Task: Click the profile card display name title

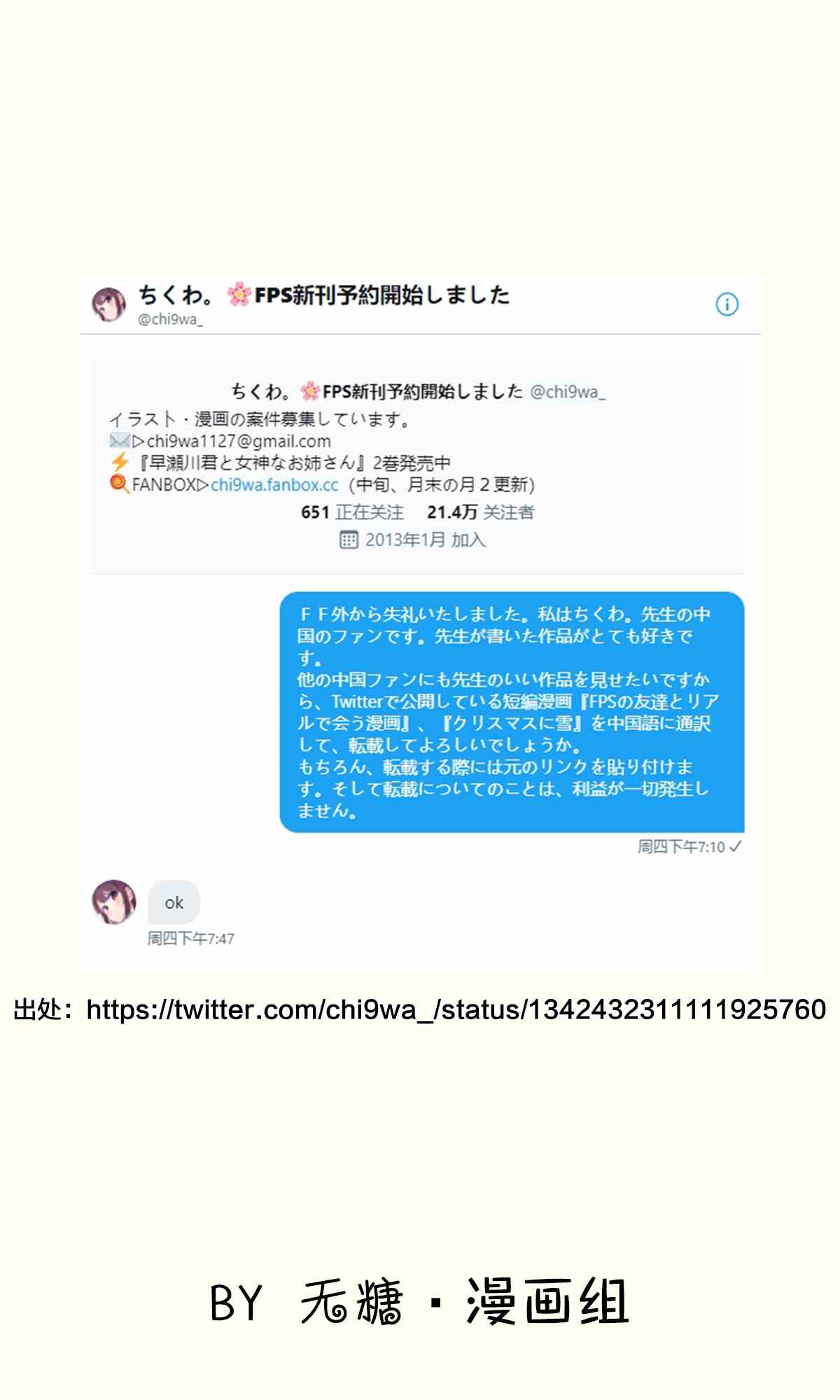Action: pyautogui.click(x=377, y=391)
